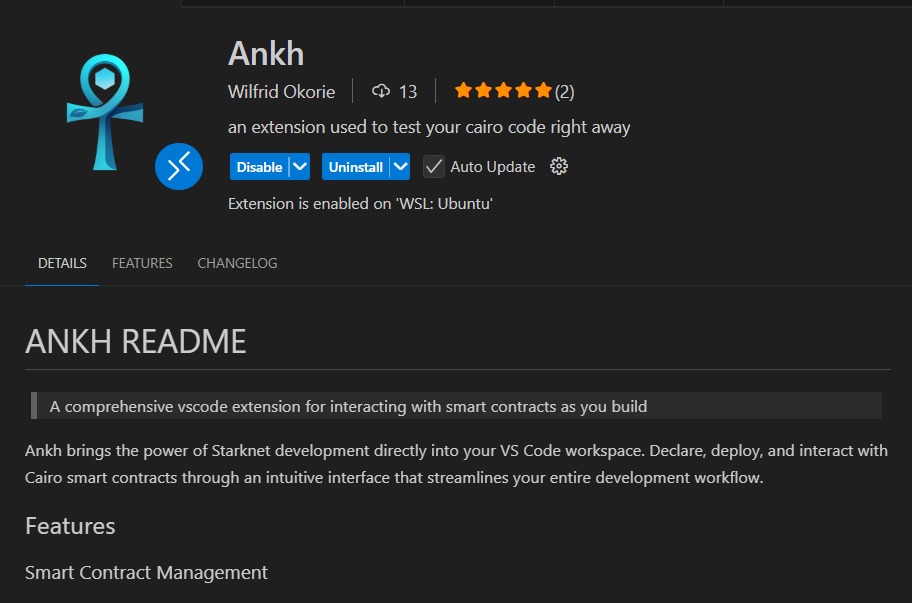Click the Starknet development paragraph

(457, 464)
